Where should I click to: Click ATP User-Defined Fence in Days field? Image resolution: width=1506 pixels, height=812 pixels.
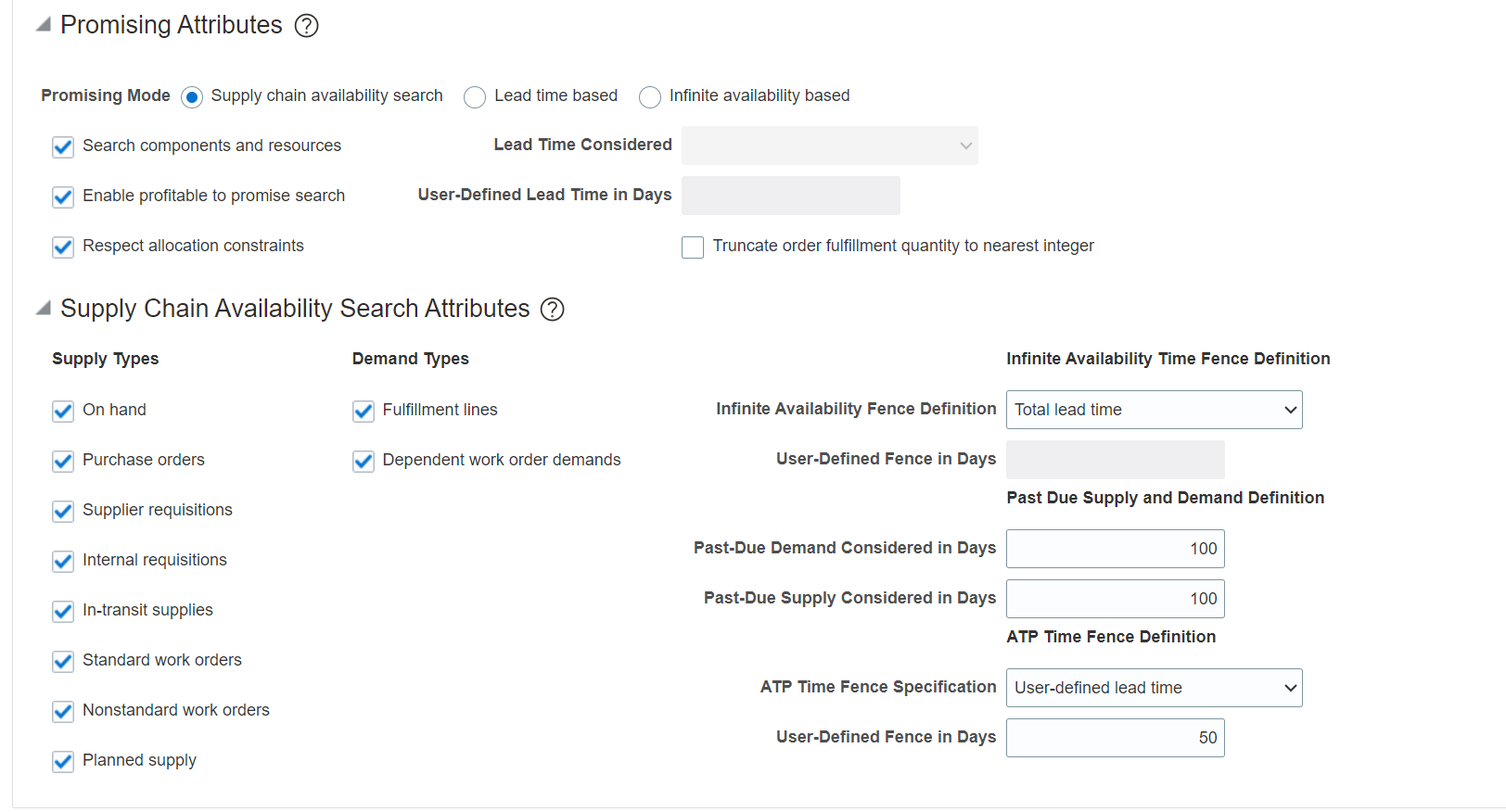click(1115, 738)
